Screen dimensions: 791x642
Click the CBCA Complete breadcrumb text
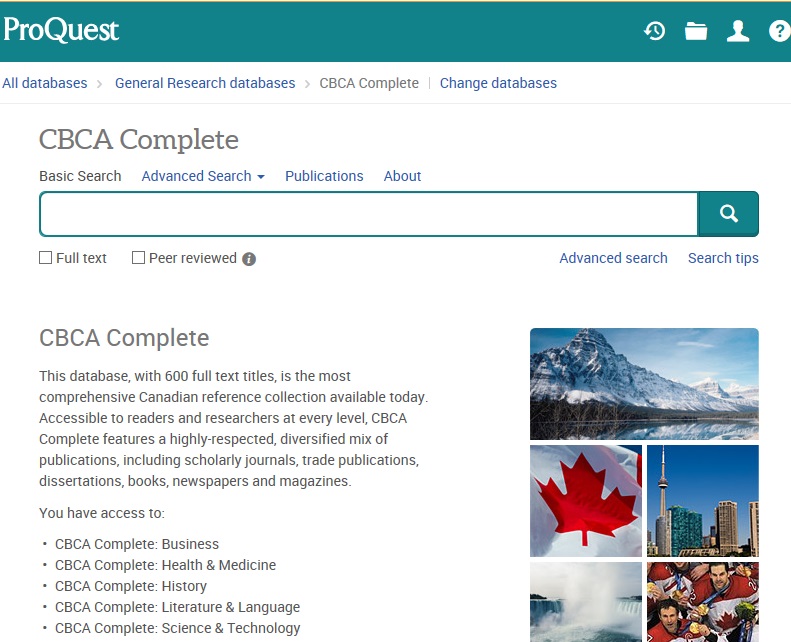(x=369, y=83)
